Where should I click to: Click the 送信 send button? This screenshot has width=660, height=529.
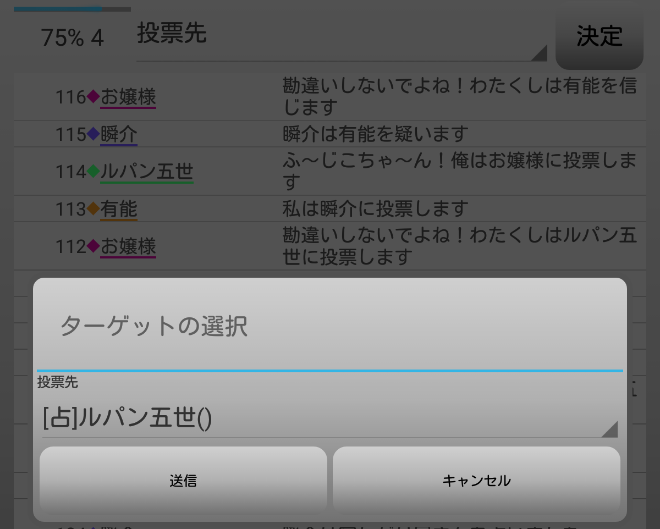183,479
